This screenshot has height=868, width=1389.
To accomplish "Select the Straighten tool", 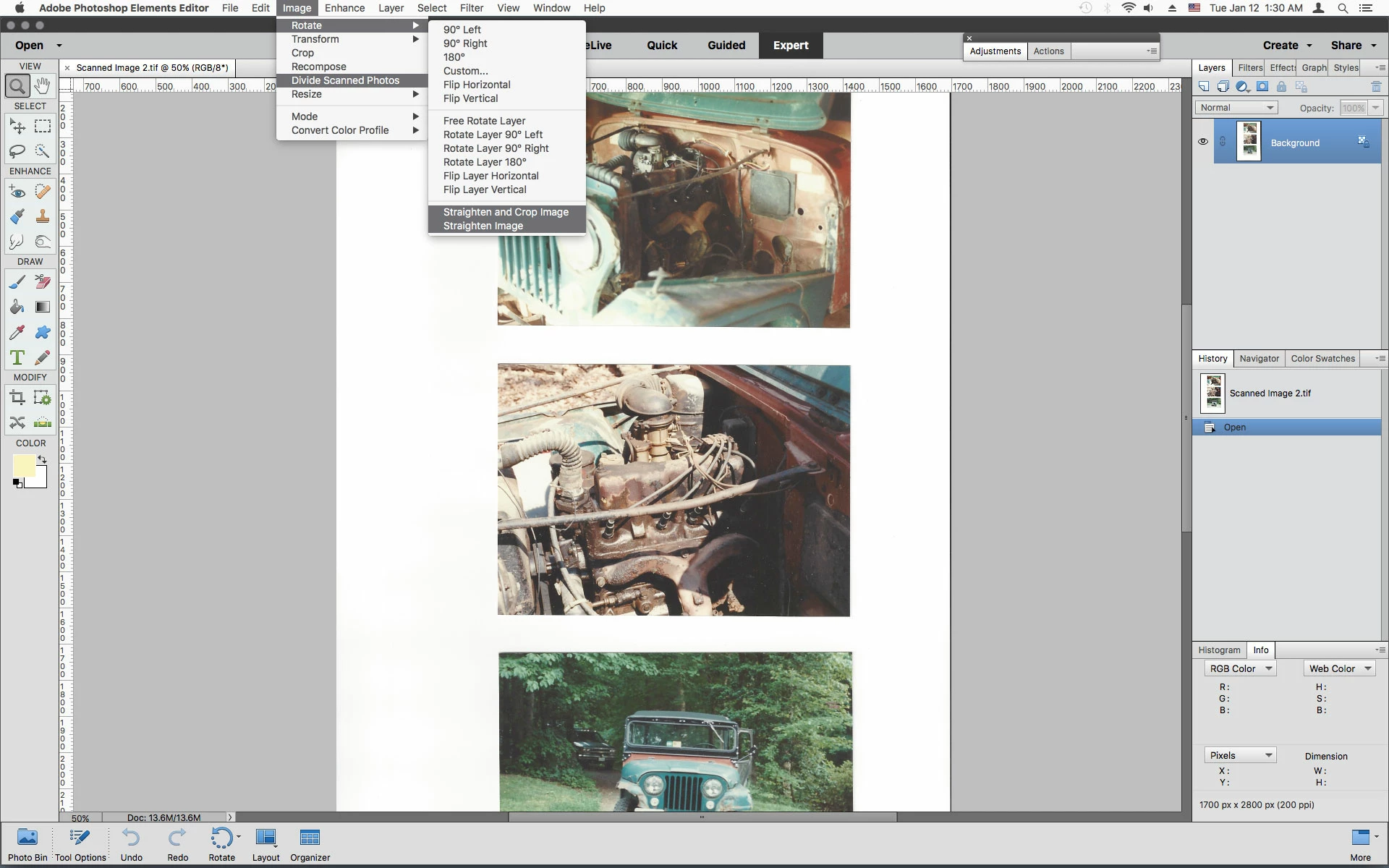I will (x=43, y=422).
